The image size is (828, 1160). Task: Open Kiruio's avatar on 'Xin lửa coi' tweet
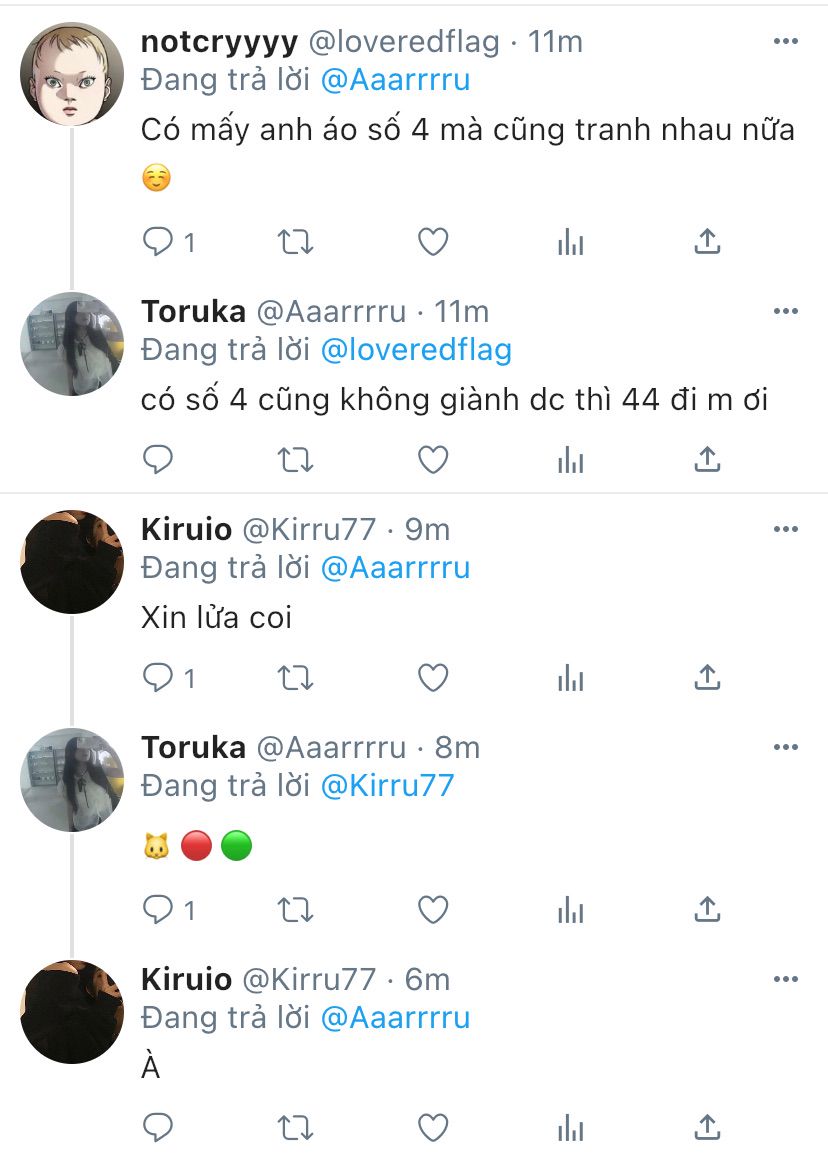click(72, 562)
